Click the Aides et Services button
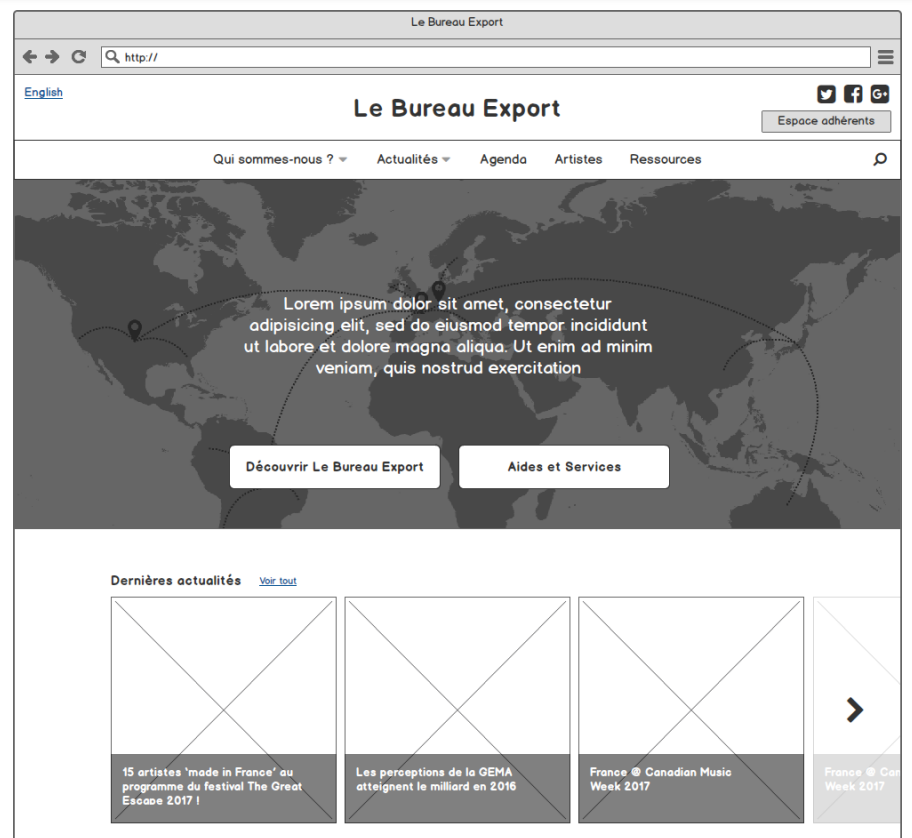Screen dimensions: 912x838 pyautogui.click(x=564, y=467)
